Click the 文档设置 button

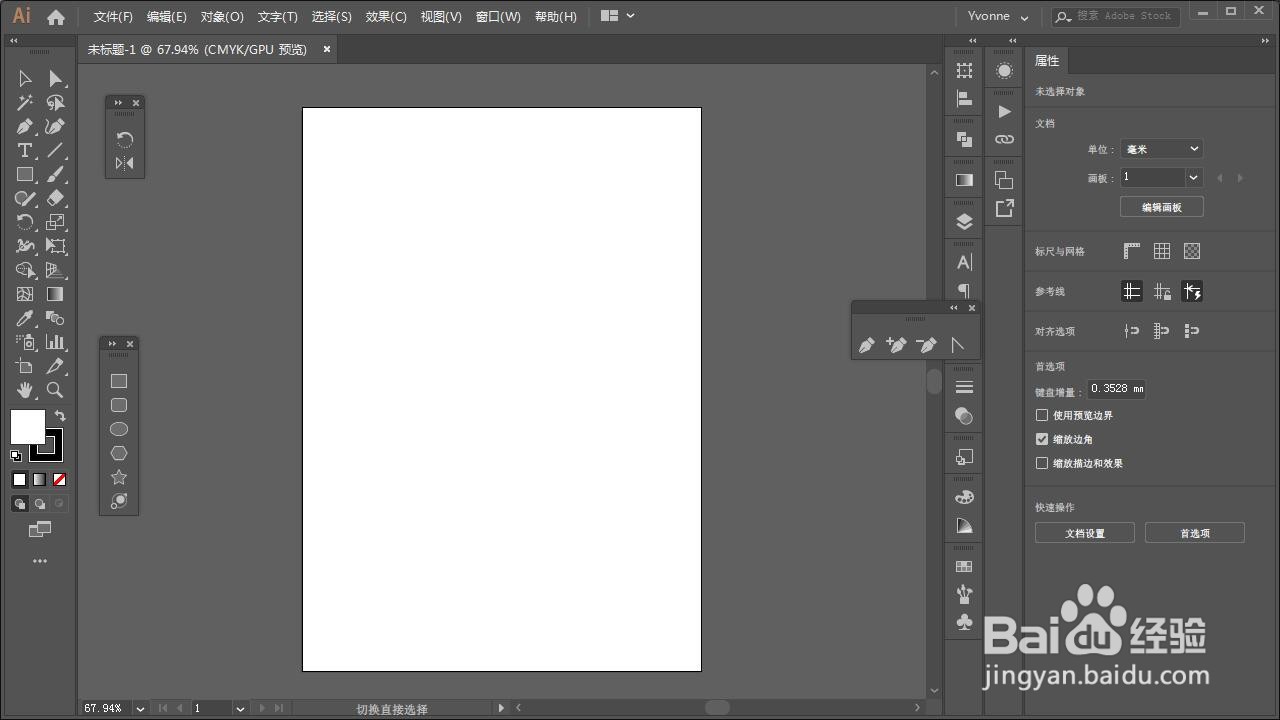tap(1084, 532)
